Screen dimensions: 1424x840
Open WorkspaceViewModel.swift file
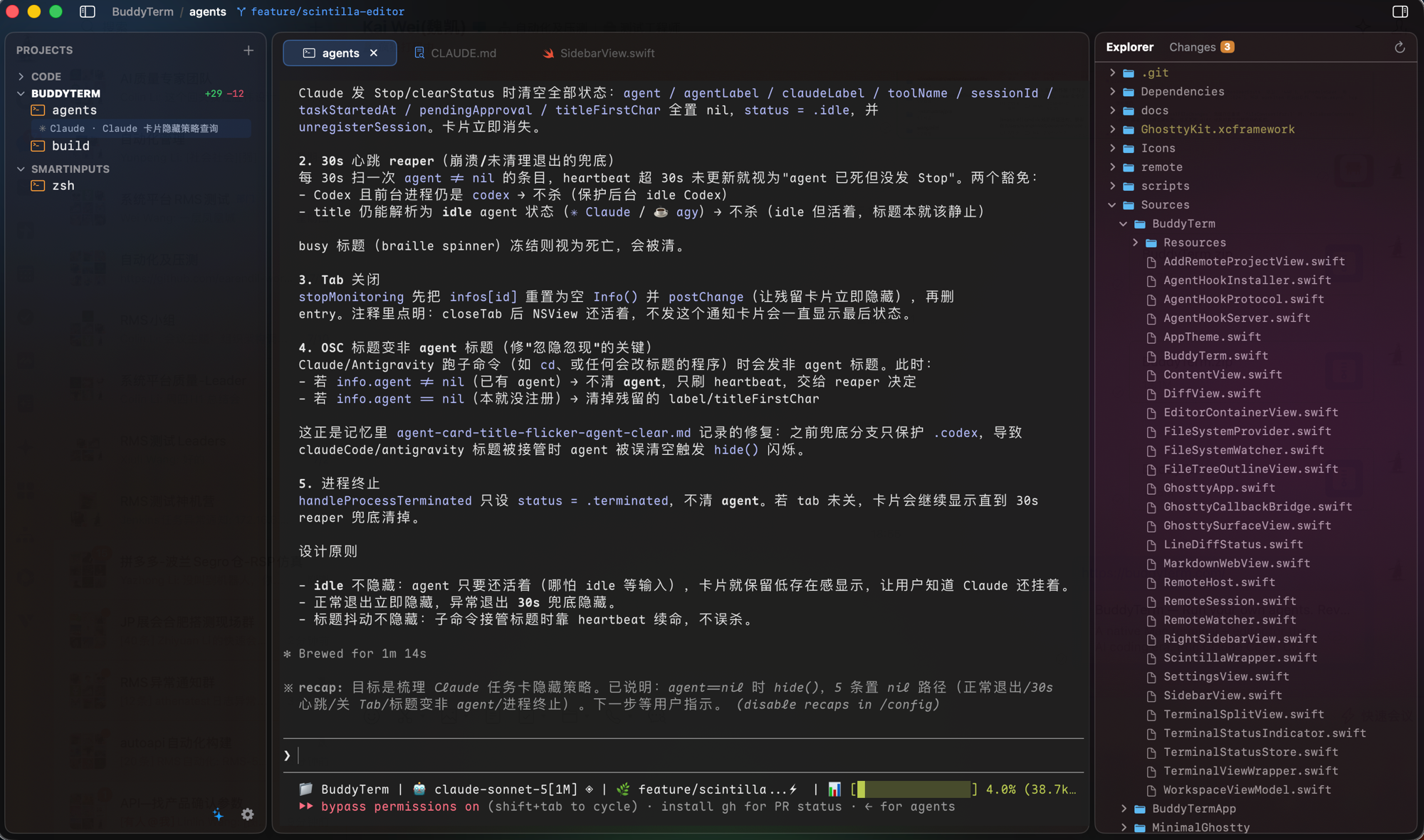point(1247,789)
